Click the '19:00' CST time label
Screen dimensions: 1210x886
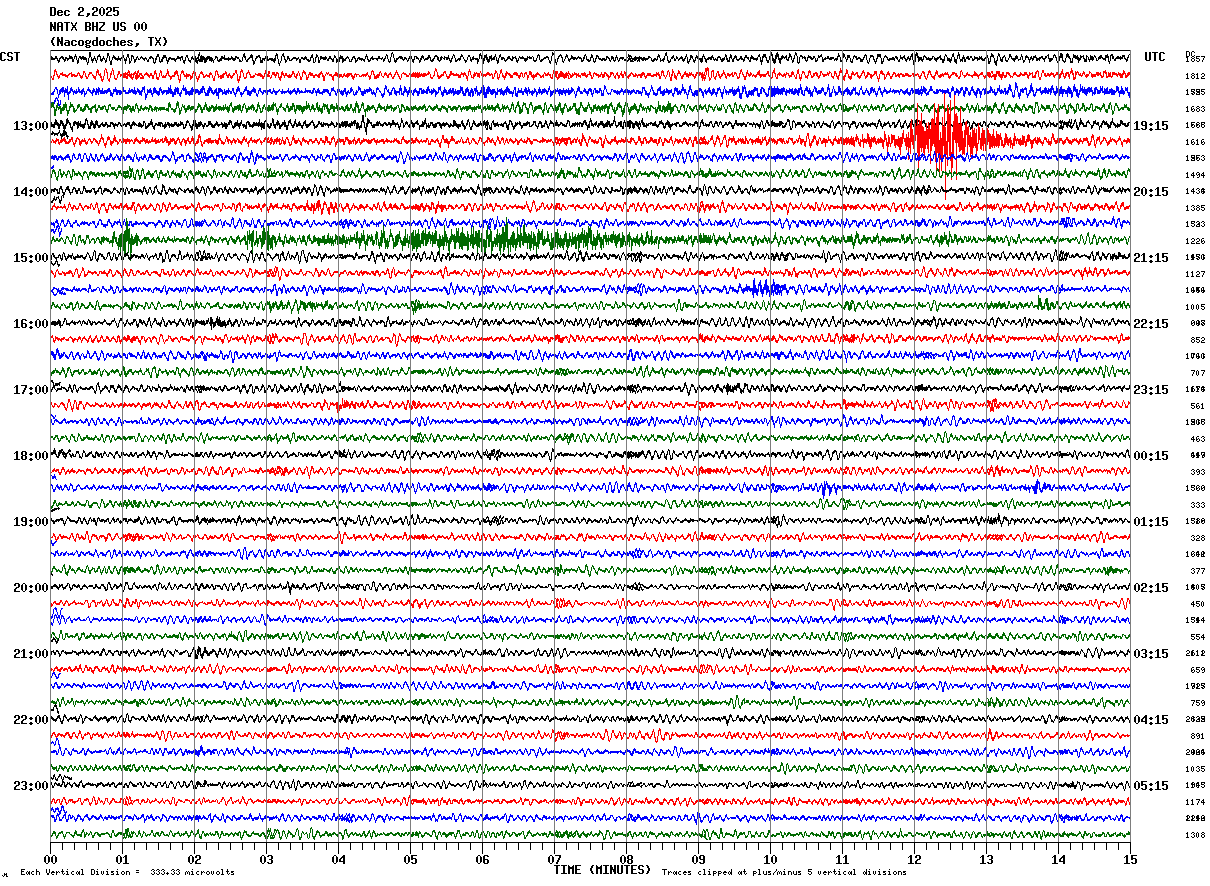[x=31, y=522]
